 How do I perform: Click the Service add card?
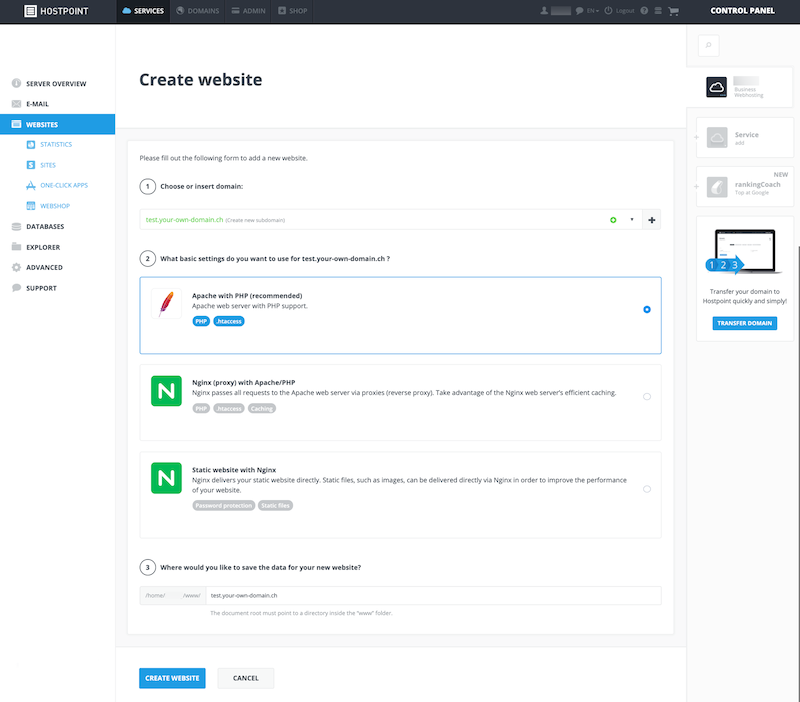[x=745, y=138]
